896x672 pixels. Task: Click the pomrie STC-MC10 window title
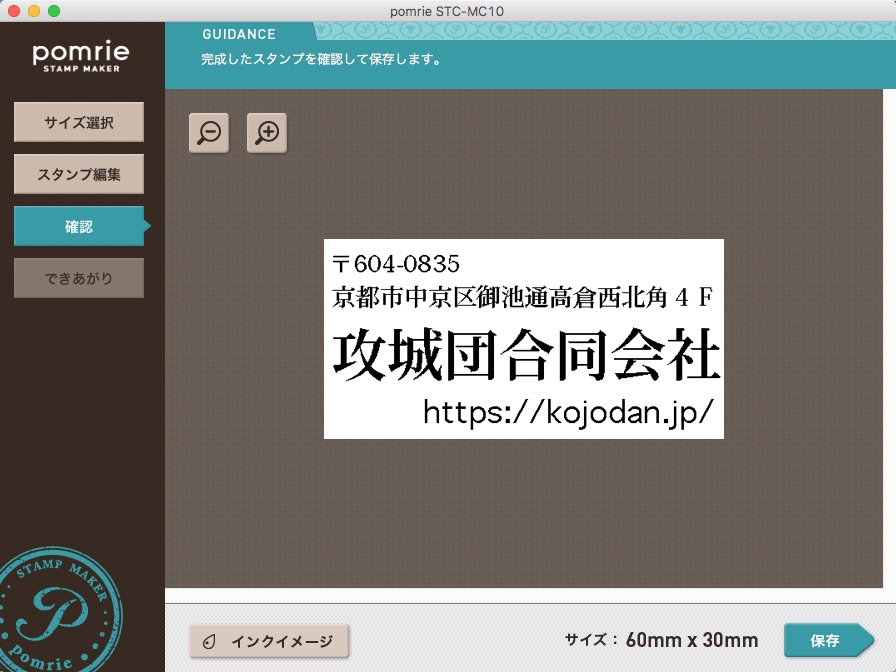[x=448, y=11]
